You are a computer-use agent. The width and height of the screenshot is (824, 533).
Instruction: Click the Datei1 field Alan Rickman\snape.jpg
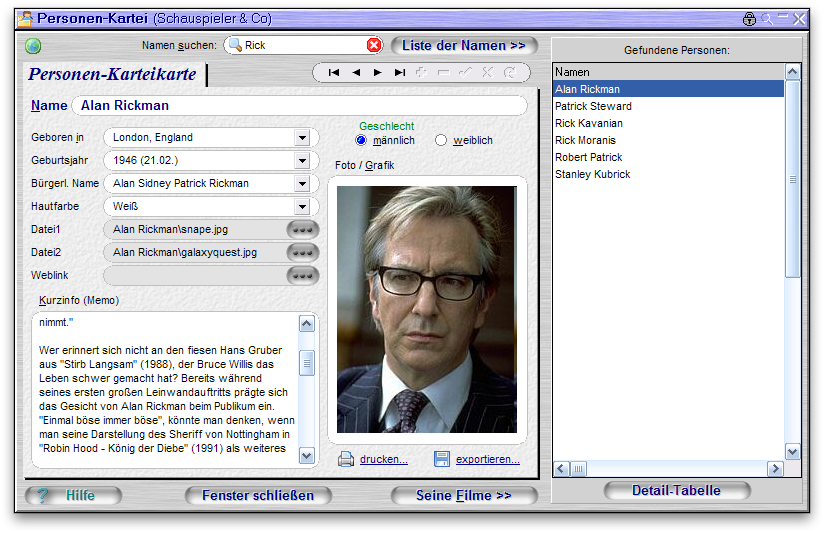click(195, 230)
